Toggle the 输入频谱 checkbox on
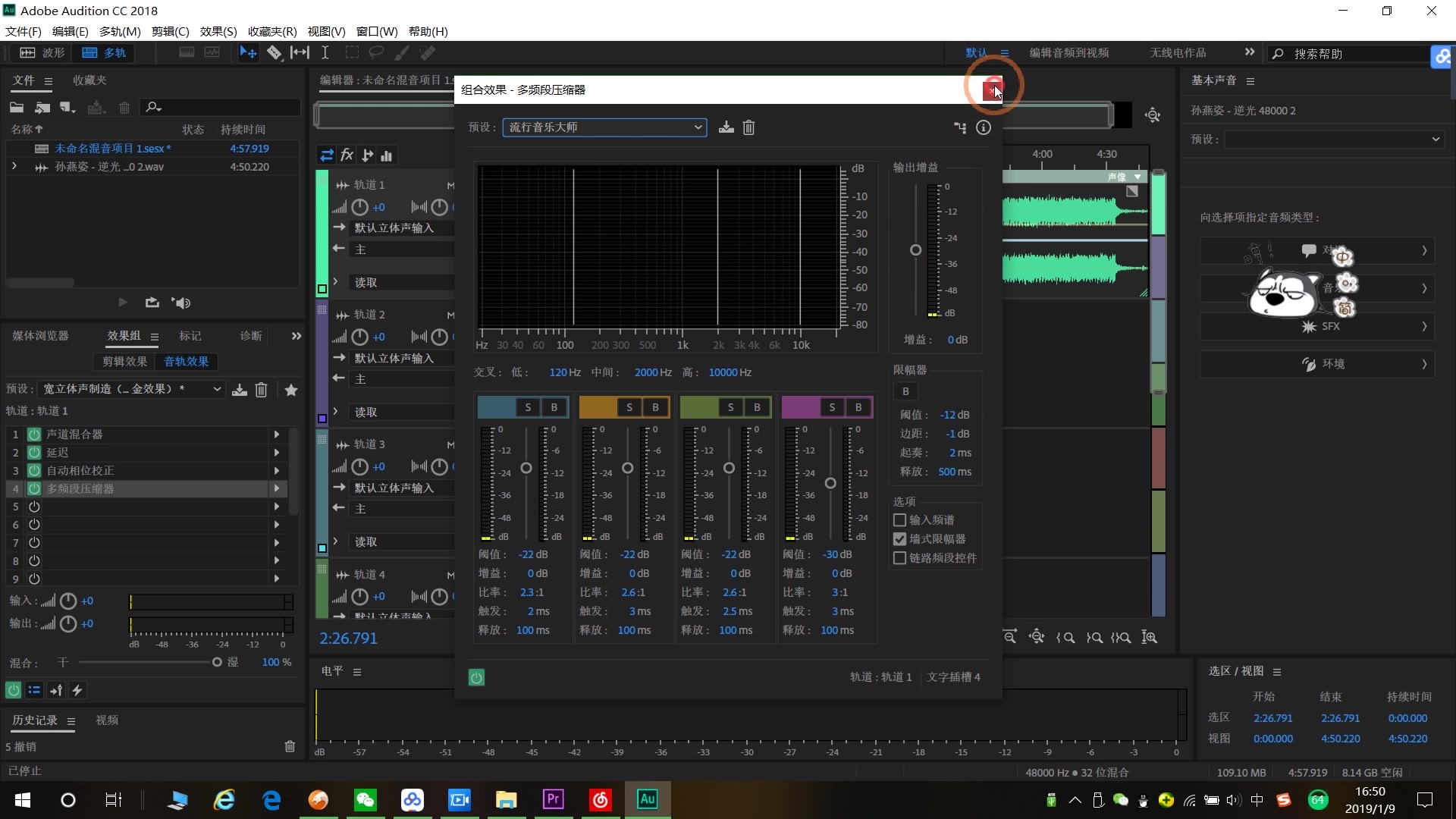This screenshot has height=819, width=1456. (x=898, y=519)
